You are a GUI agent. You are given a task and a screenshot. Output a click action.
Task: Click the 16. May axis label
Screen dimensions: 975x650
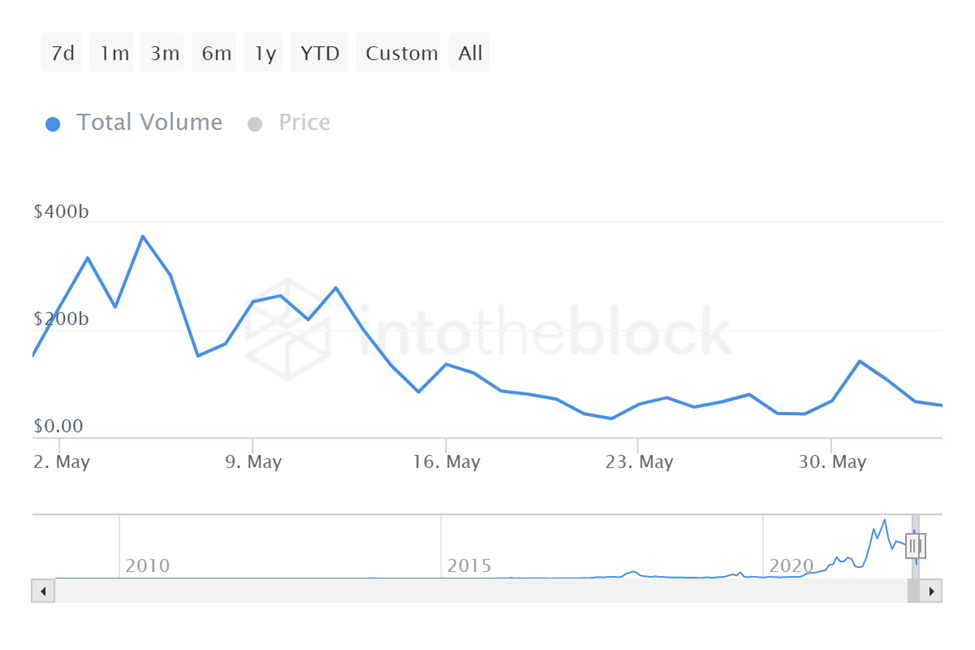coord(446,462)
